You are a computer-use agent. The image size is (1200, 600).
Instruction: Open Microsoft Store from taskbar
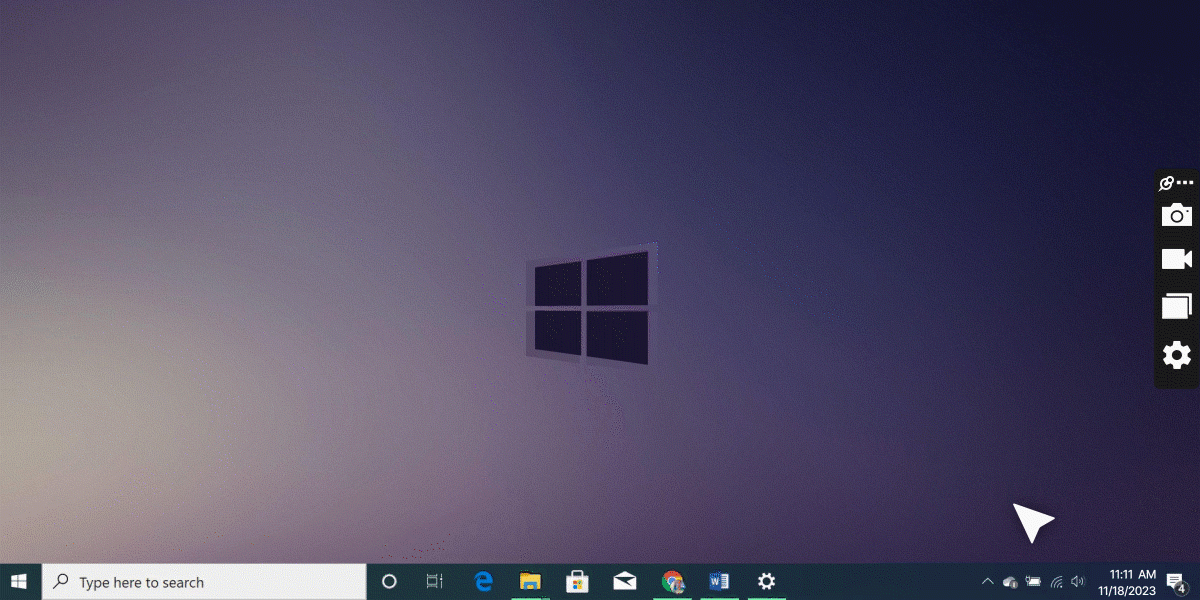pos(577,581)
